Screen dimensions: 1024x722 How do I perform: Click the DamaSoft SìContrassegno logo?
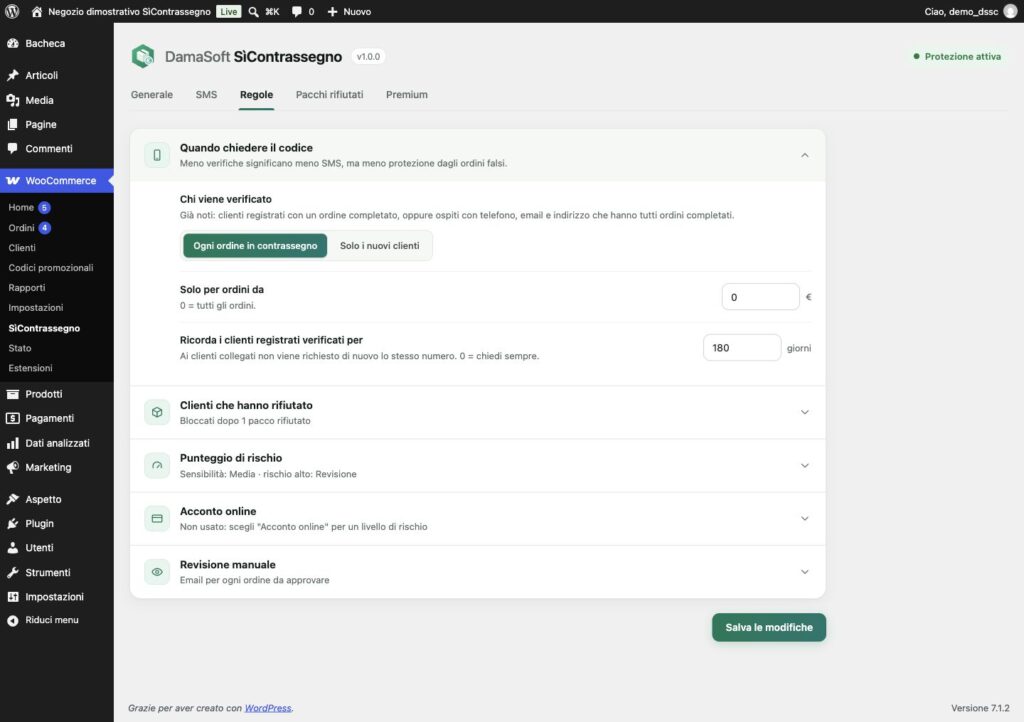pos(143,56)
